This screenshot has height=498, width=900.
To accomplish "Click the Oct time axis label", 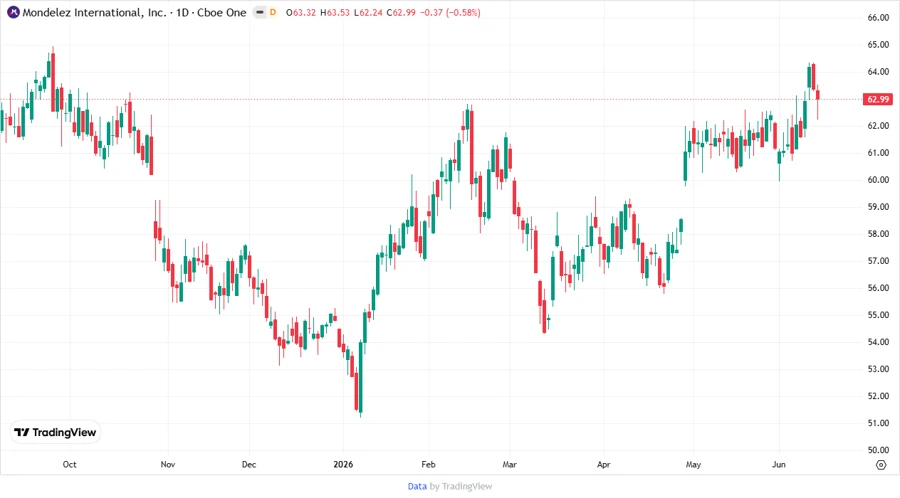I will (x=69, y=465).
